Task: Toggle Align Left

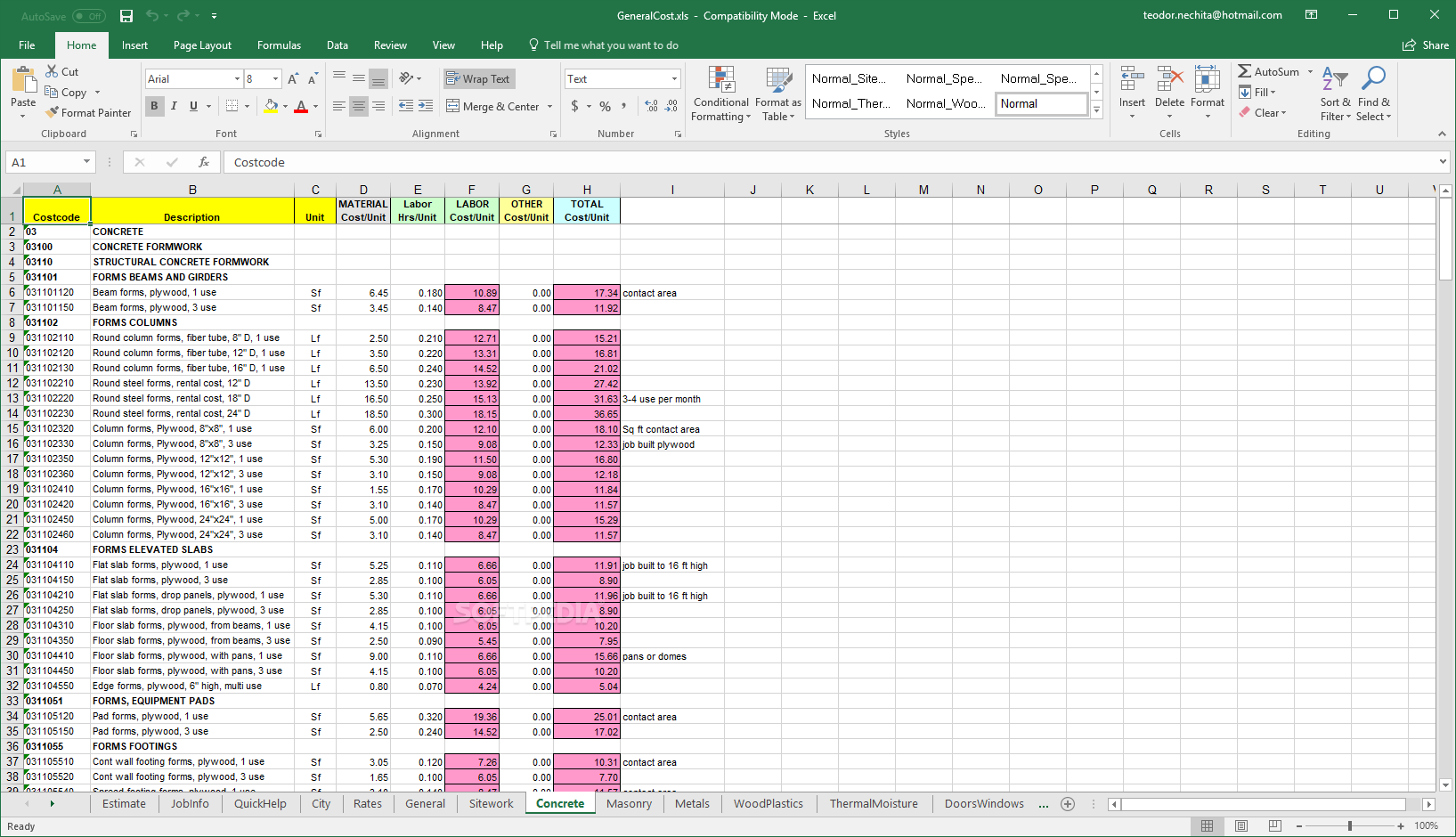Action: (x=338, y=106)
